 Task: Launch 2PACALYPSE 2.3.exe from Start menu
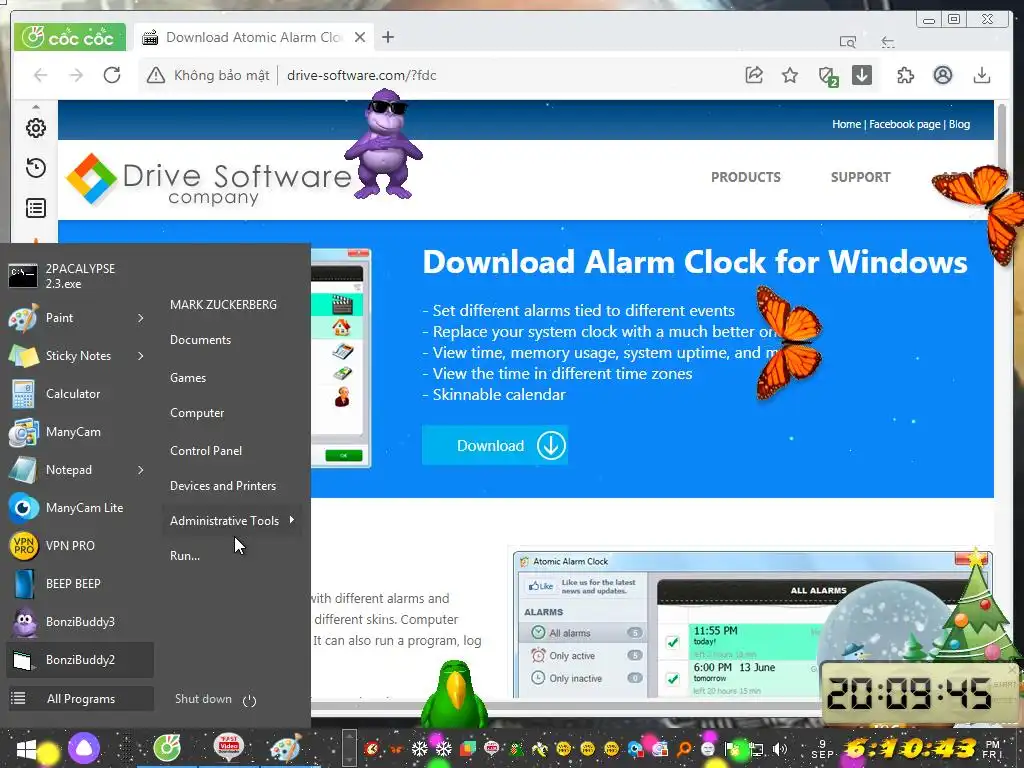coord(80,276)
